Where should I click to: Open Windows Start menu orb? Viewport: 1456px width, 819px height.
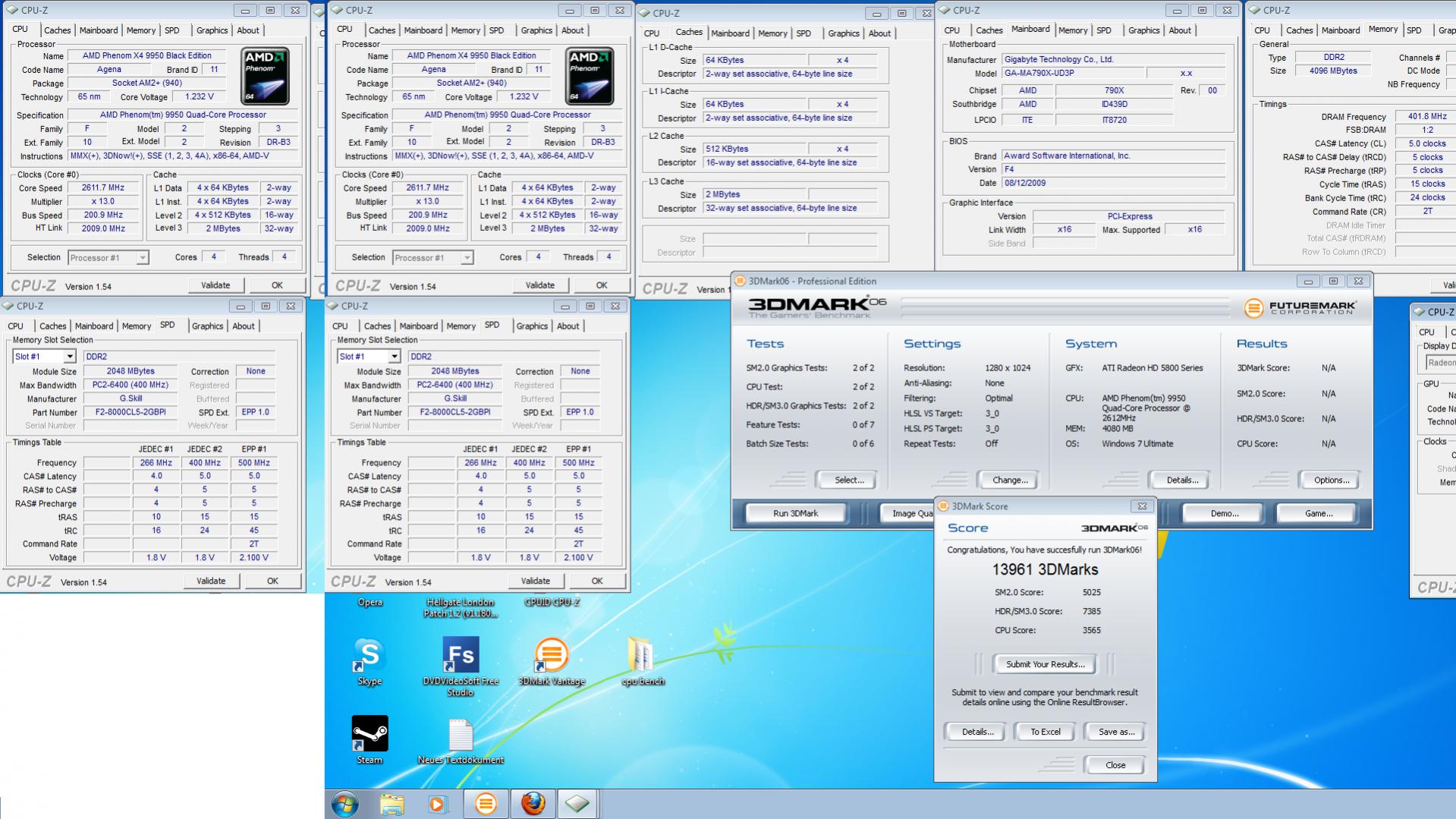[345, 803]
